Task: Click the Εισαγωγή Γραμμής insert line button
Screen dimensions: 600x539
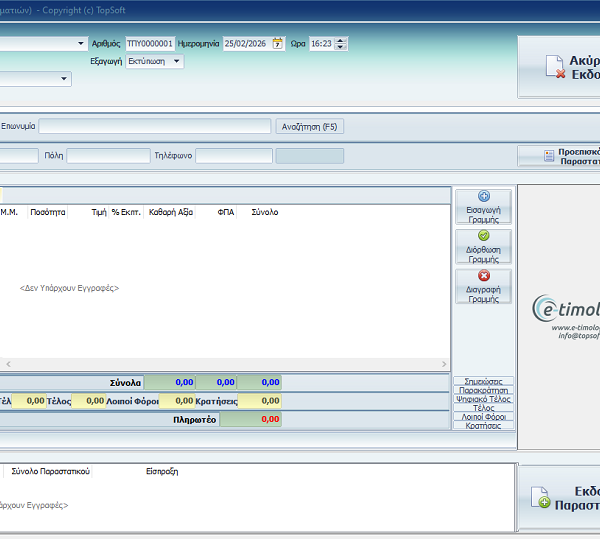Action: (x=483, y=206)
